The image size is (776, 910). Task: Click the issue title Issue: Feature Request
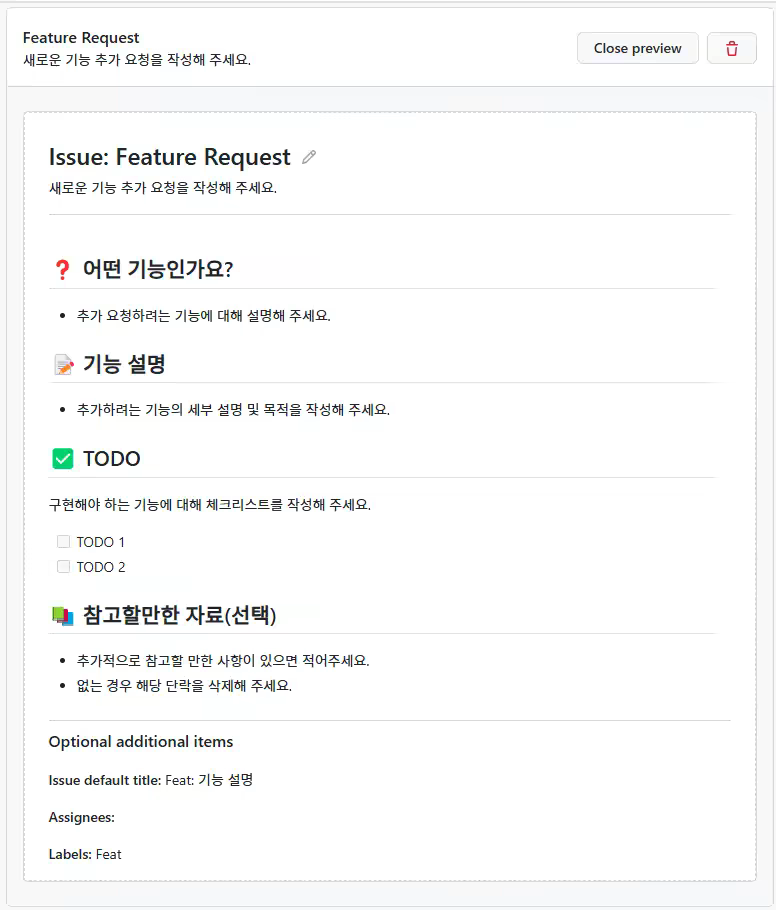pyautogui.click(x=171, y=156)
